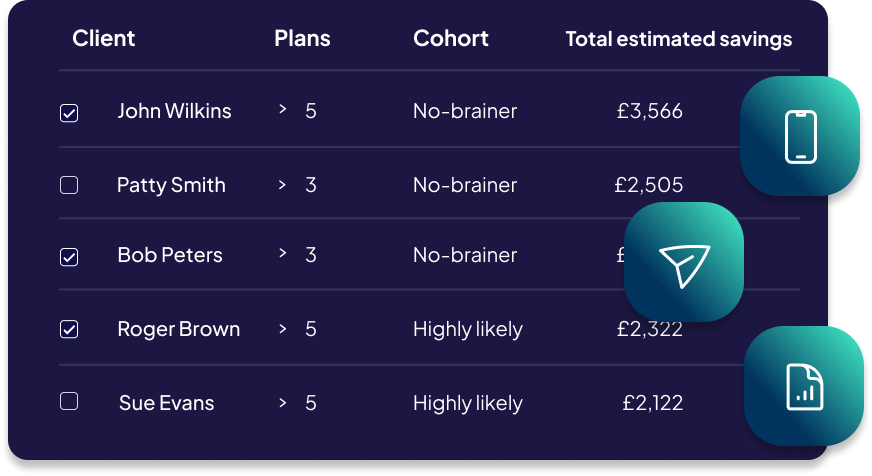The height and width of the screenshot is (476, 872).
Task: Click the Cohort column header
Action: 450,38
